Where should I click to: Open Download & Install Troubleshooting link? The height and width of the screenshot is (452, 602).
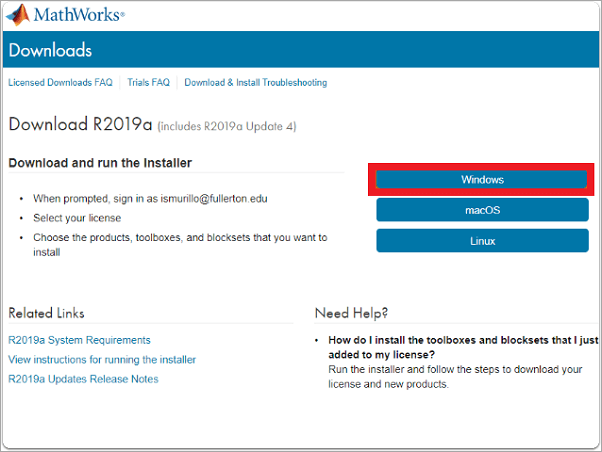[x=256, y=83]
